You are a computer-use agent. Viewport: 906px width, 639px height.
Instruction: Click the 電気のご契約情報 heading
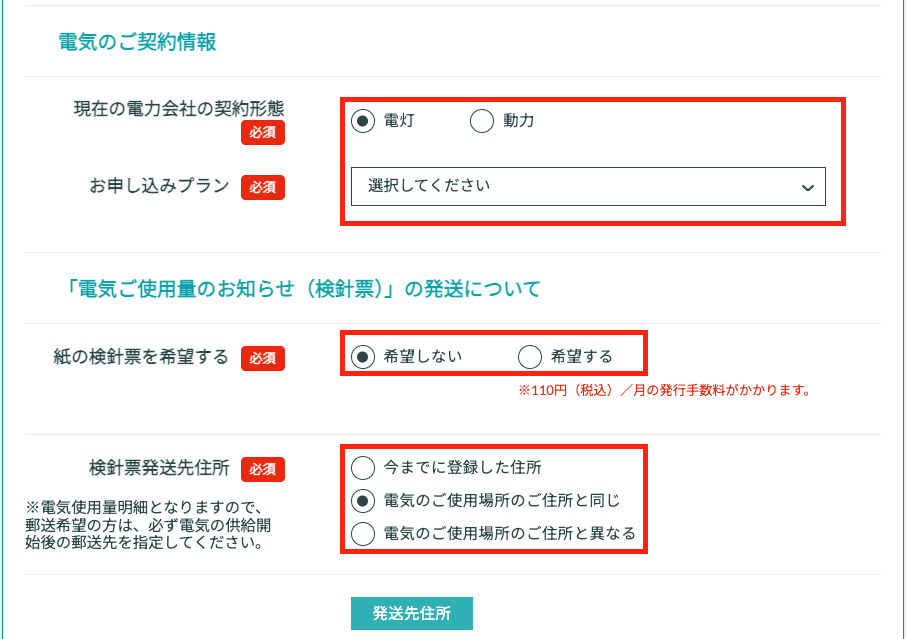coord(138,42)
